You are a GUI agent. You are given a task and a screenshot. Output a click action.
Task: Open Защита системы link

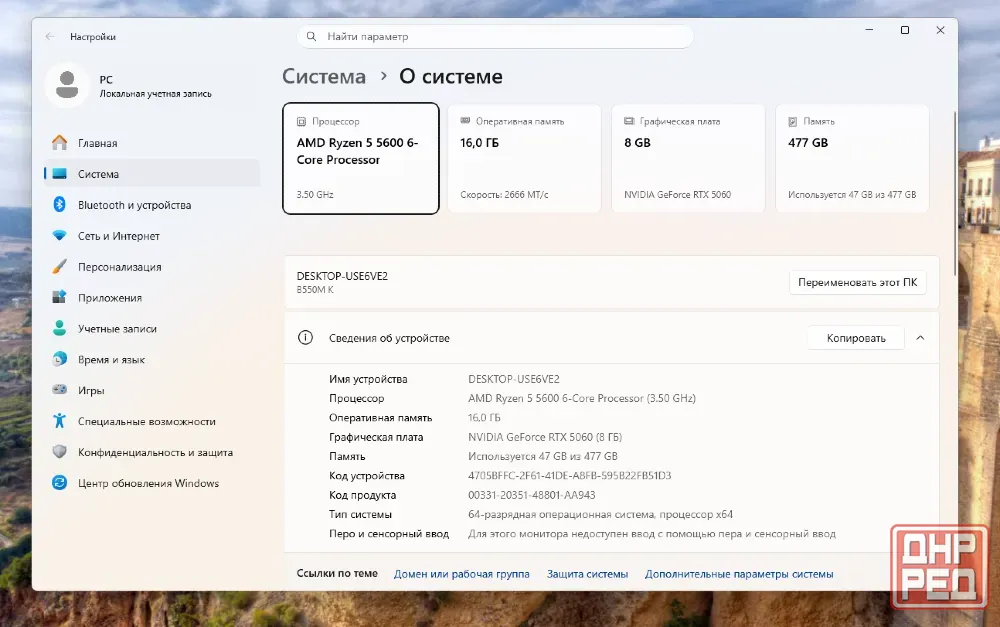tap(587, 574)
